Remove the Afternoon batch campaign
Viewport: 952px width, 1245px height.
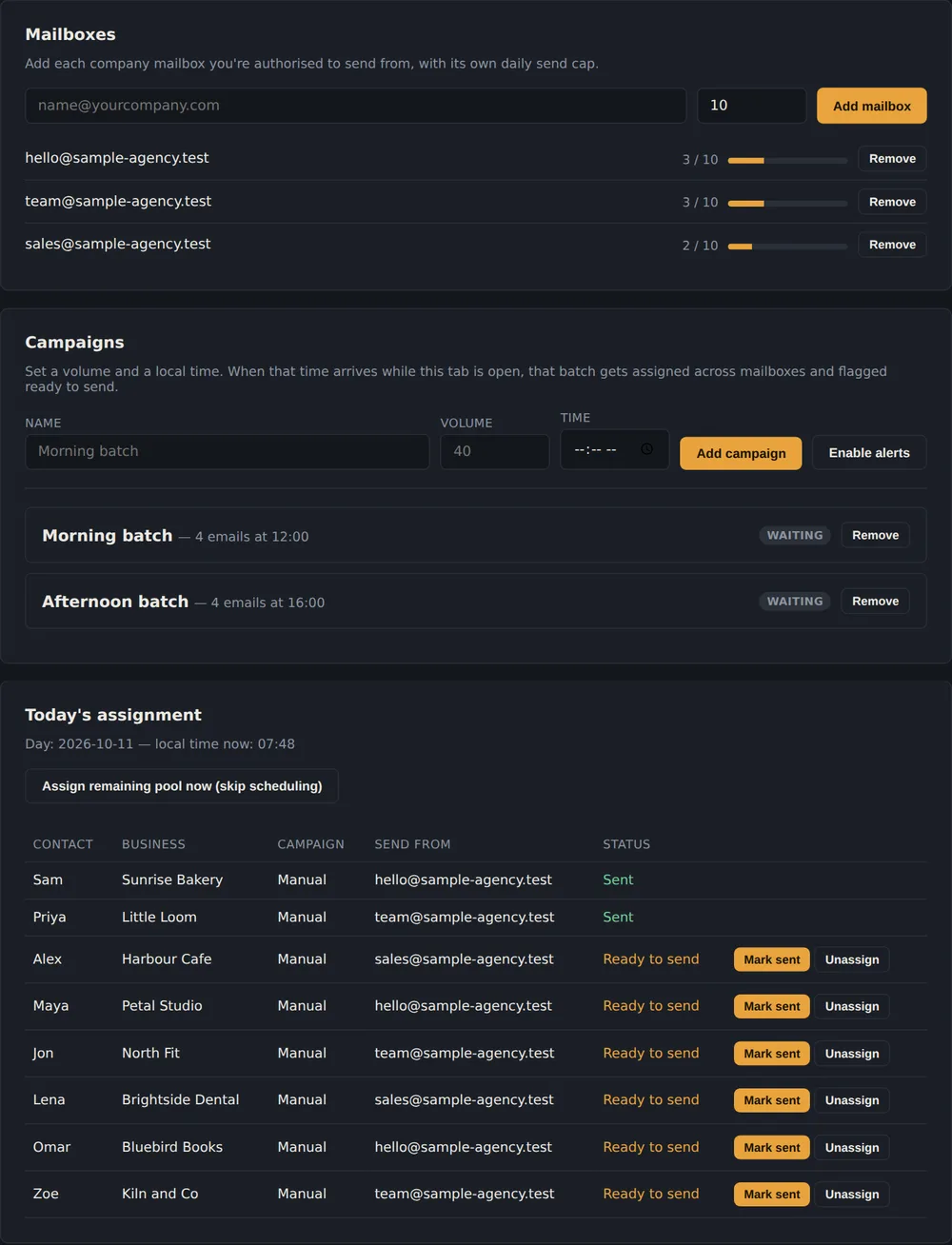pos(875,601)
